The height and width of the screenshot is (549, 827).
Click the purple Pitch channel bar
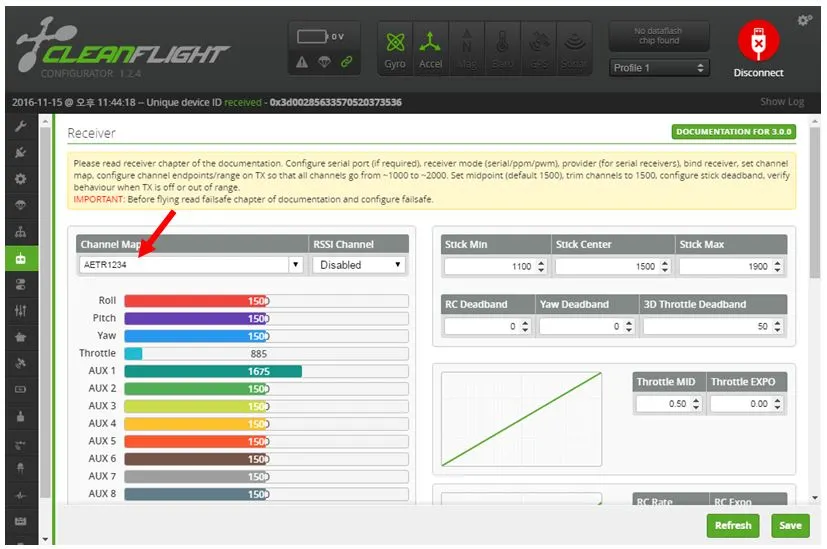[x=266, y=319]
